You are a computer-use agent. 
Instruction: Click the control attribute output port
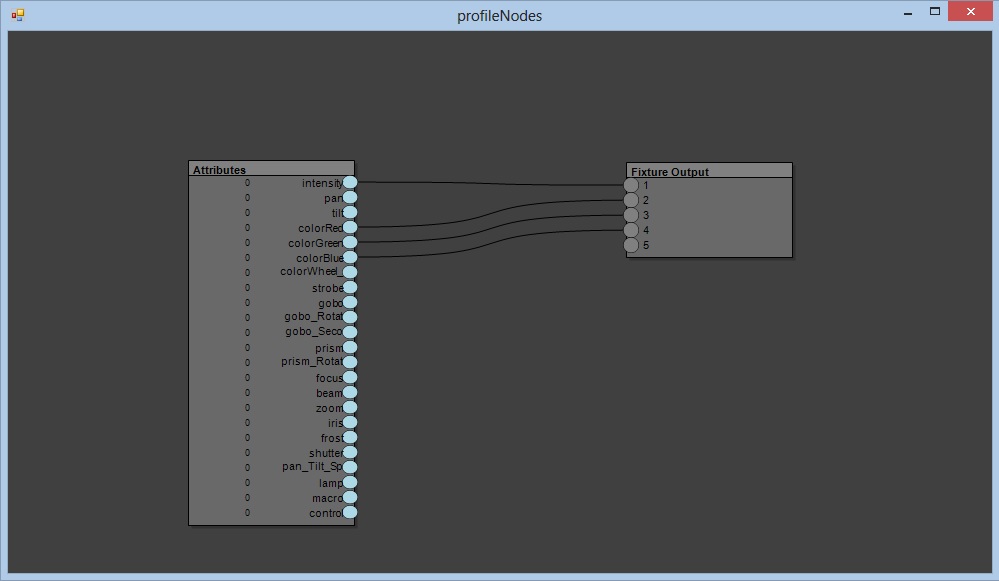[350, 513]
